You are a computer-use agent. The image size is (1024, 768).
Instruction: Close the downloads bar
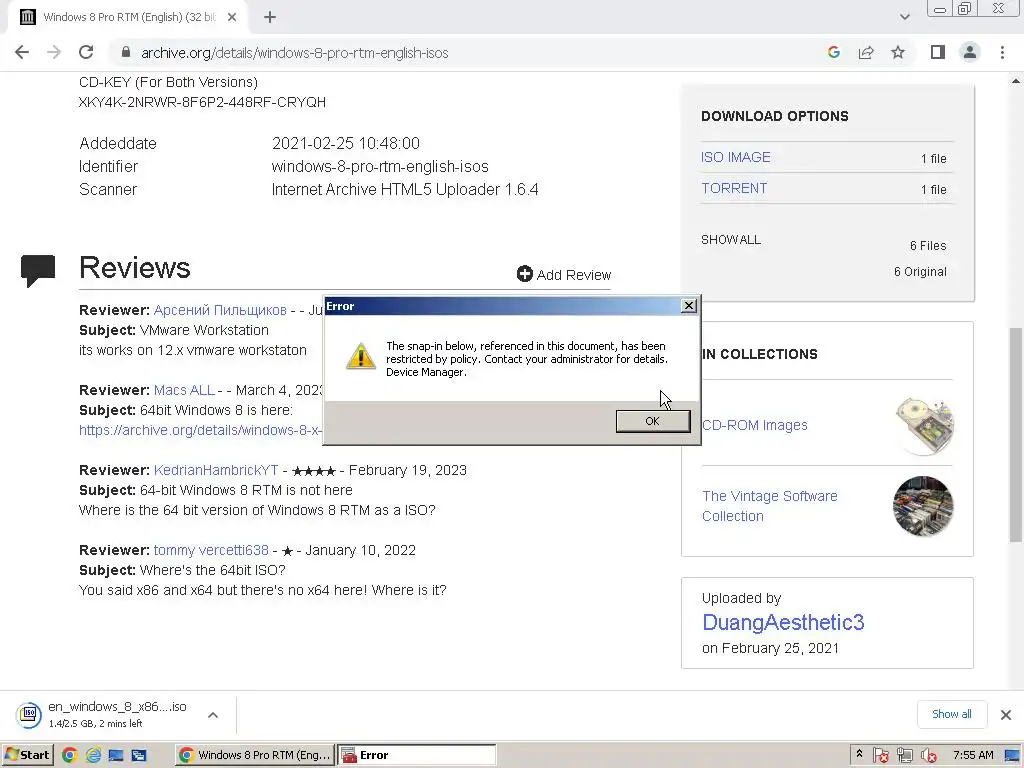tap(1006, 714)
